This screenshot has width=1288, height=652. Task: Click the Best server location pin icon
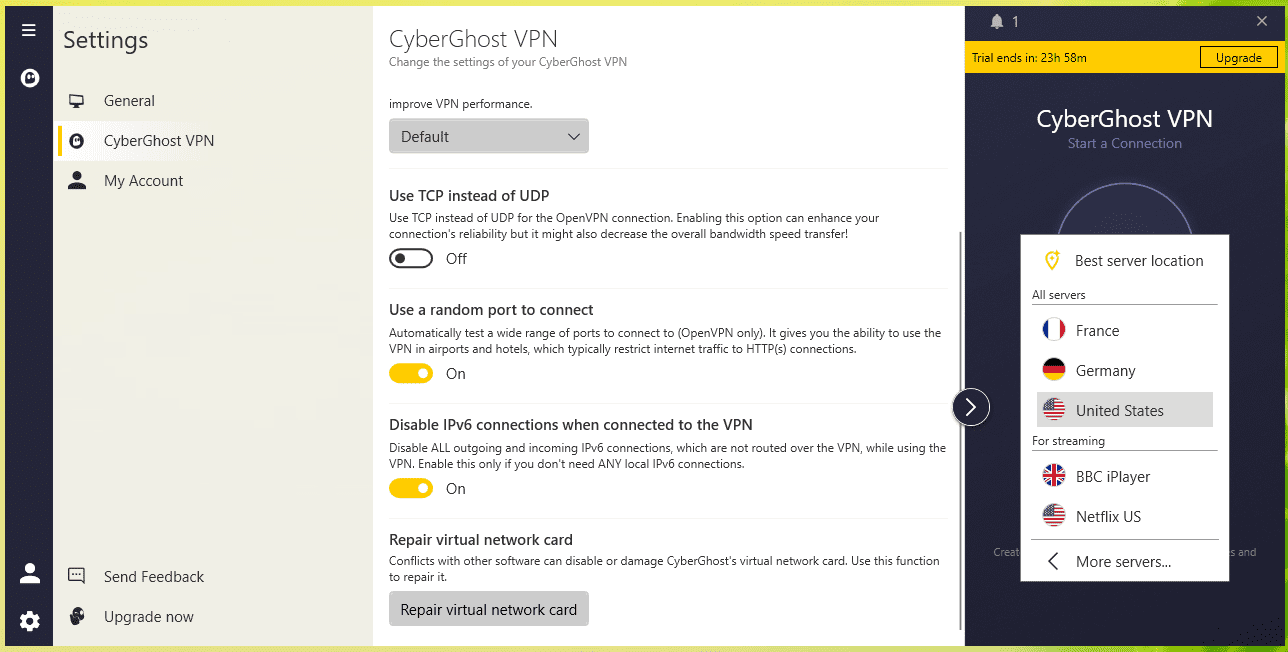tap(1052, 260)
